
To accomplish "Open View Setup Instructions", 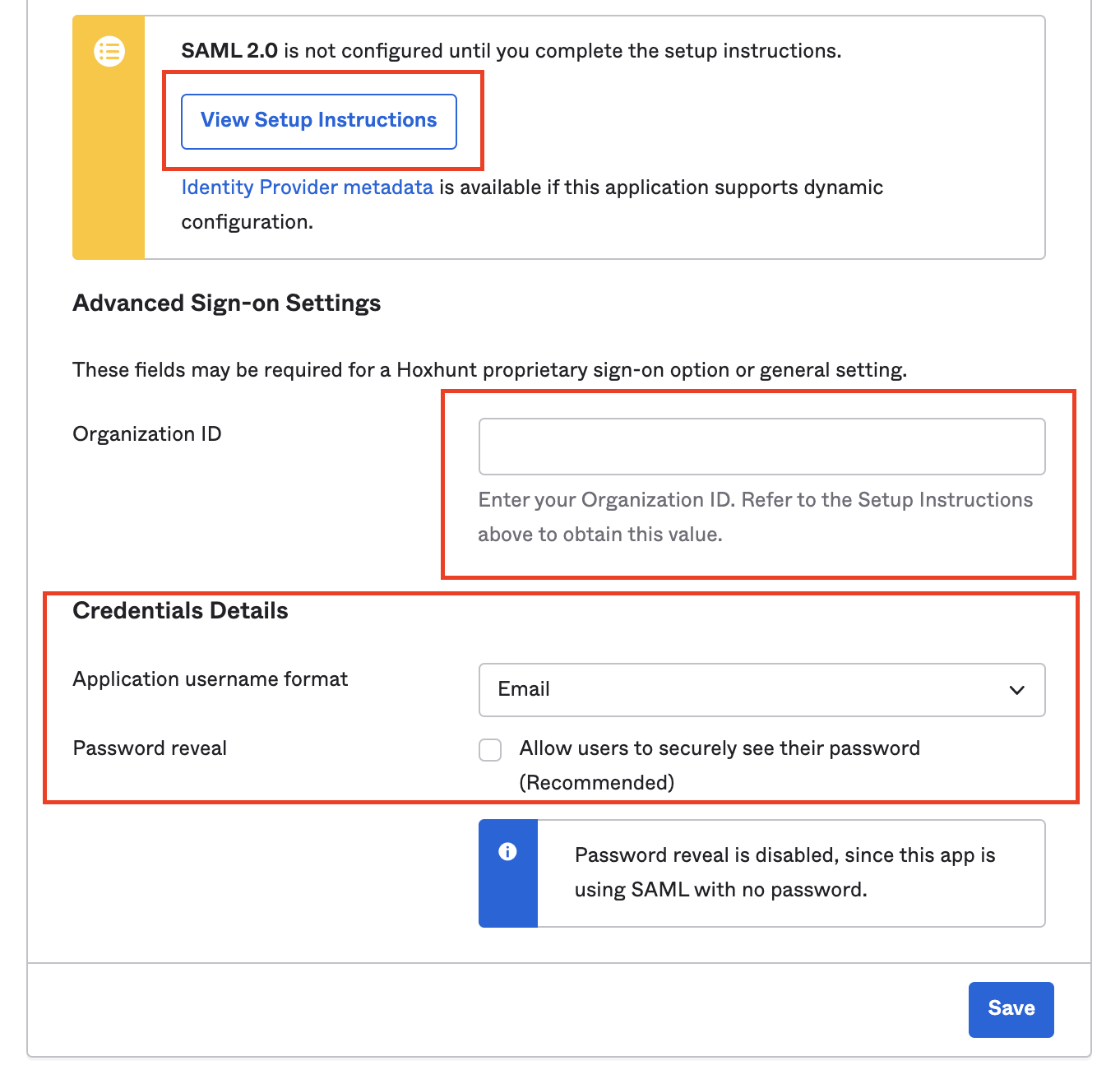I will click(x=319, y=122).
